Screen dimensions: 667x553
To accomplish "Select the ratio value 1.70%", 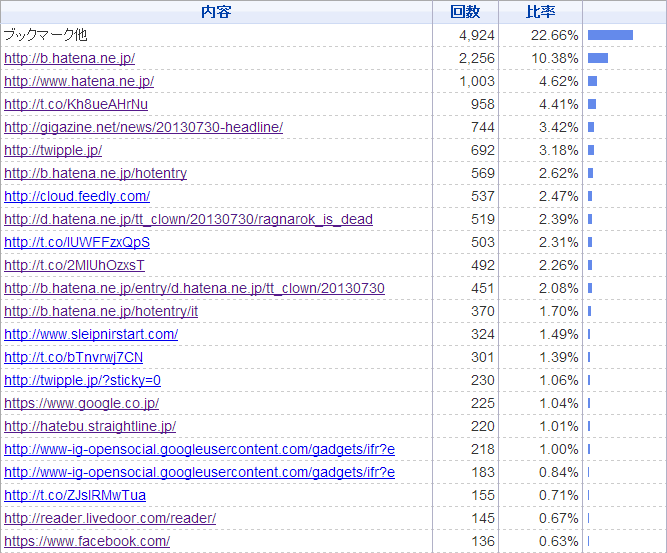I will (x=559, y=311).
